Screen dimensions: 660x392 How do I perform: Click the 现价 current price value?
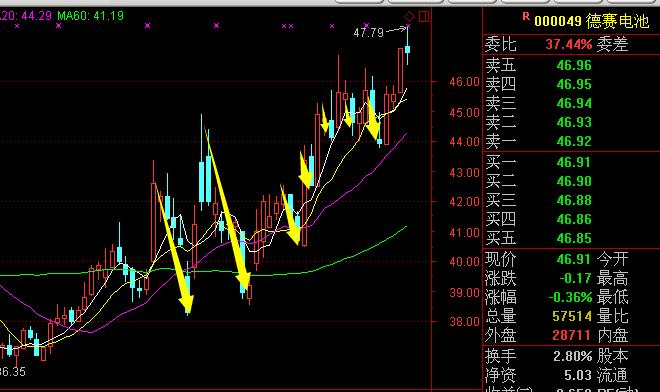(574, 259)
